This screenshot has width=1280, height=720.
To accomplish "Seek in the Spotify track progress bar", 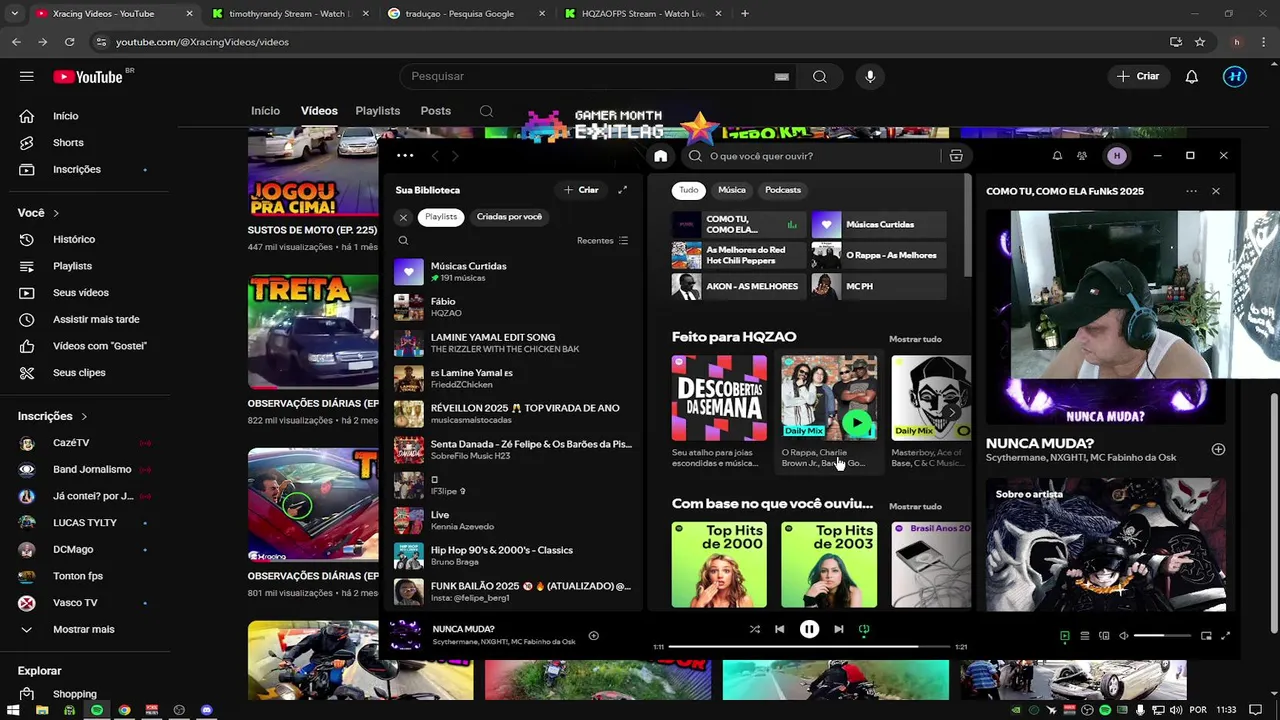I will [808, 647].
